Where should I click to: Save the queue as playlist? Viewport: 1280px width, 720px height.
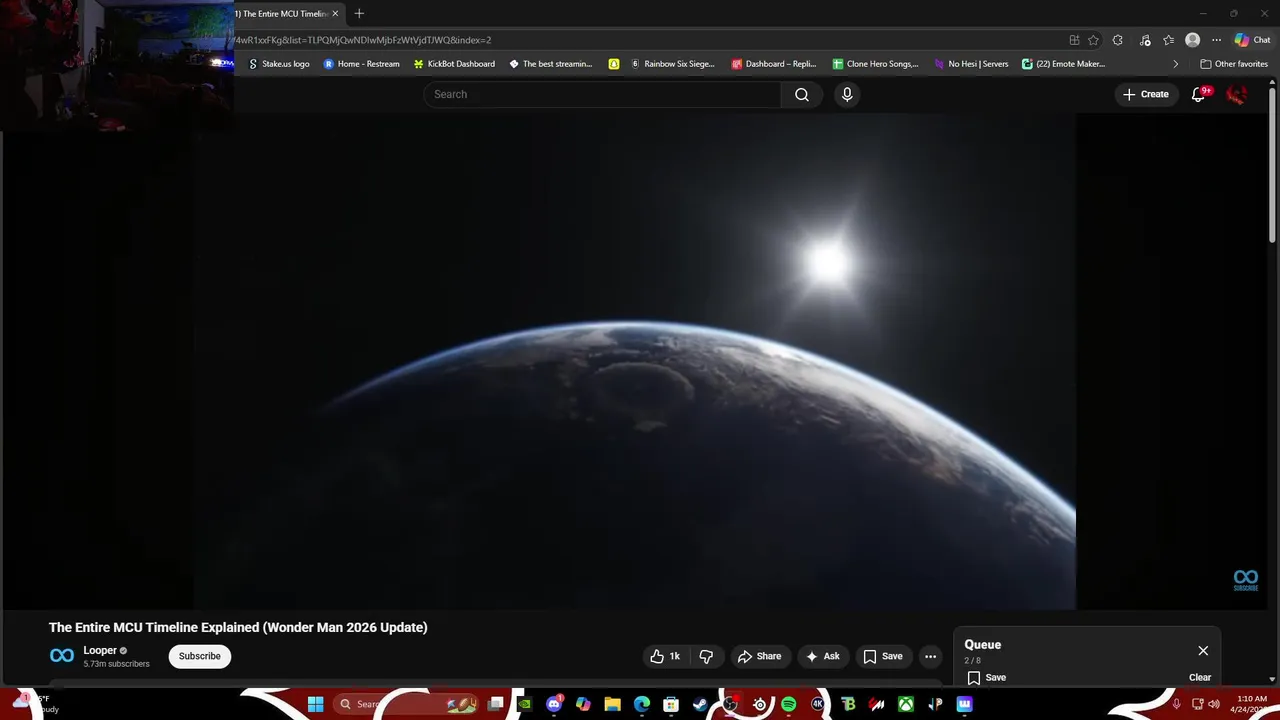pyautogui.click(x=986, y=677)
